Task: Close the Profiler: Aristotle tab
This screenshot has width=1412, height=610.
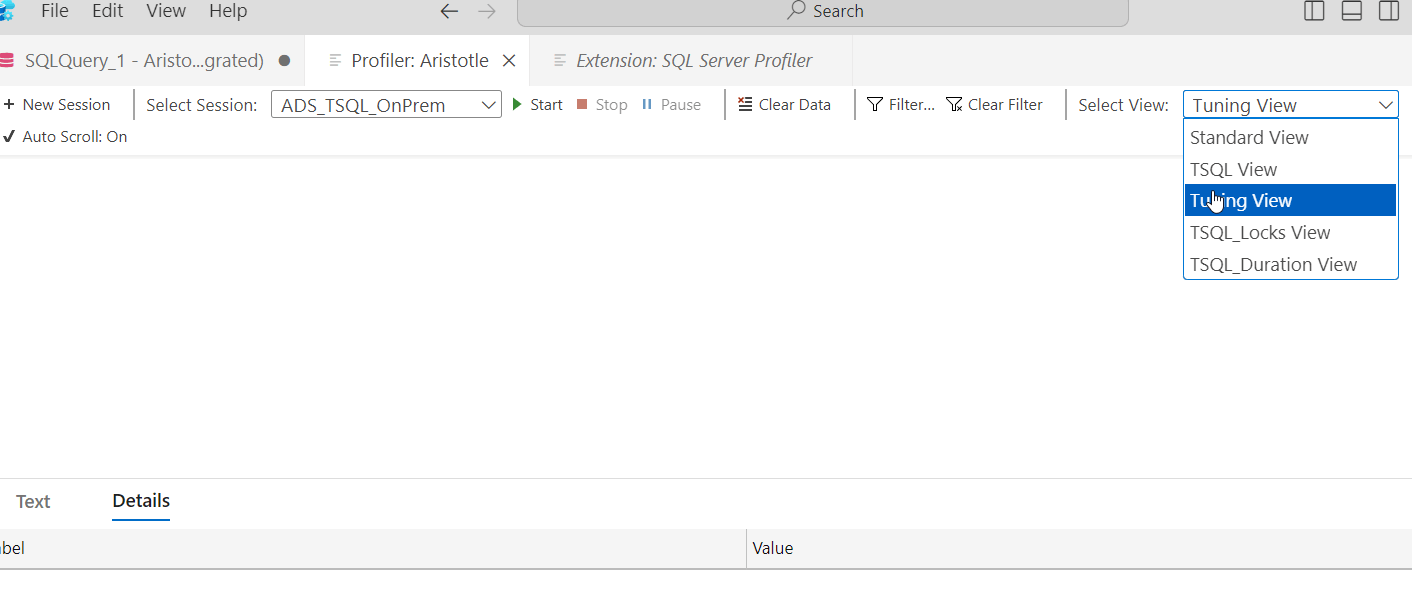Action: pyautogui.click(x=508, y=61)
